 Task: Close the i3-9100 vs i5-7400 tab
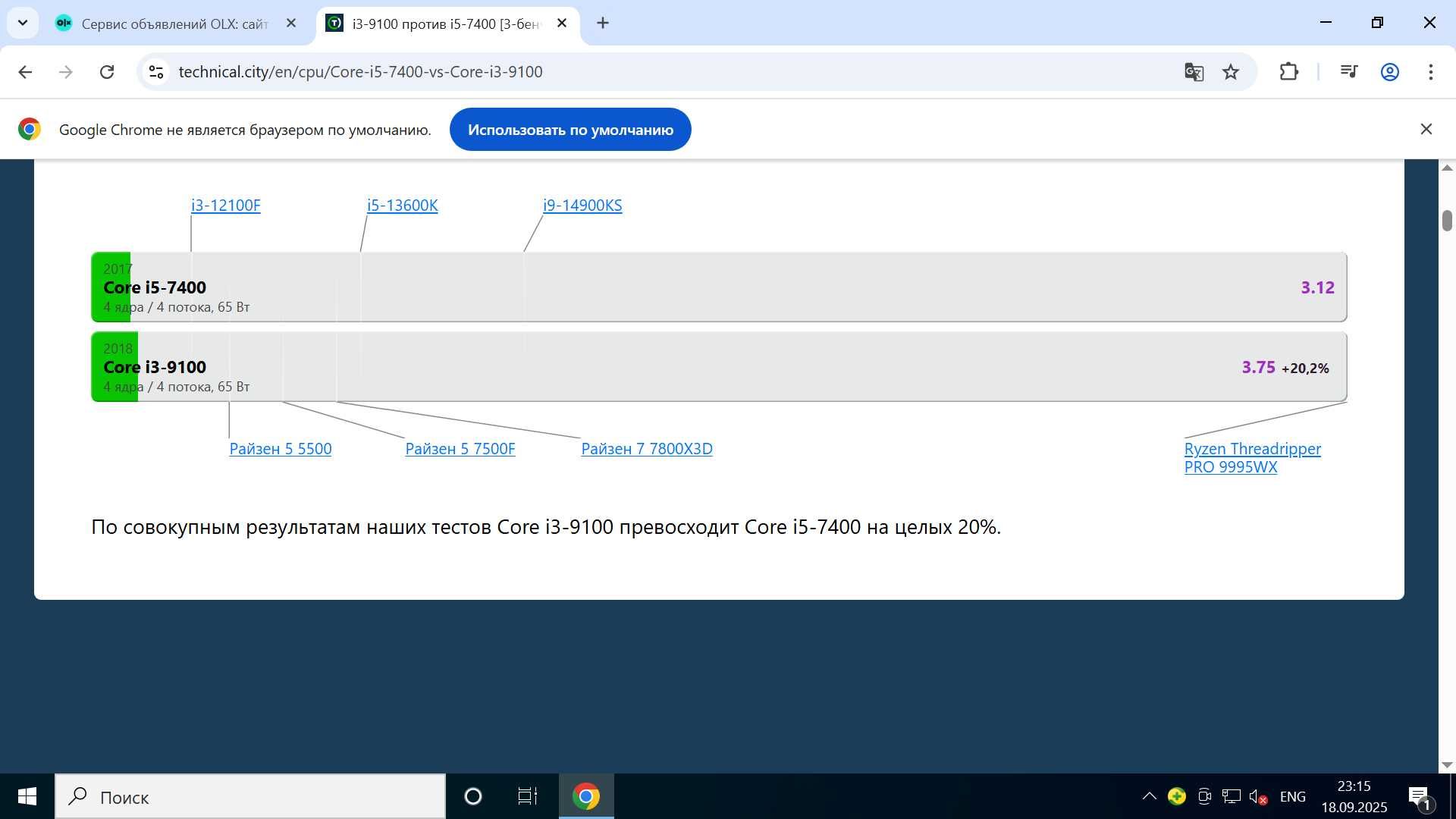(x=562, y=24)
